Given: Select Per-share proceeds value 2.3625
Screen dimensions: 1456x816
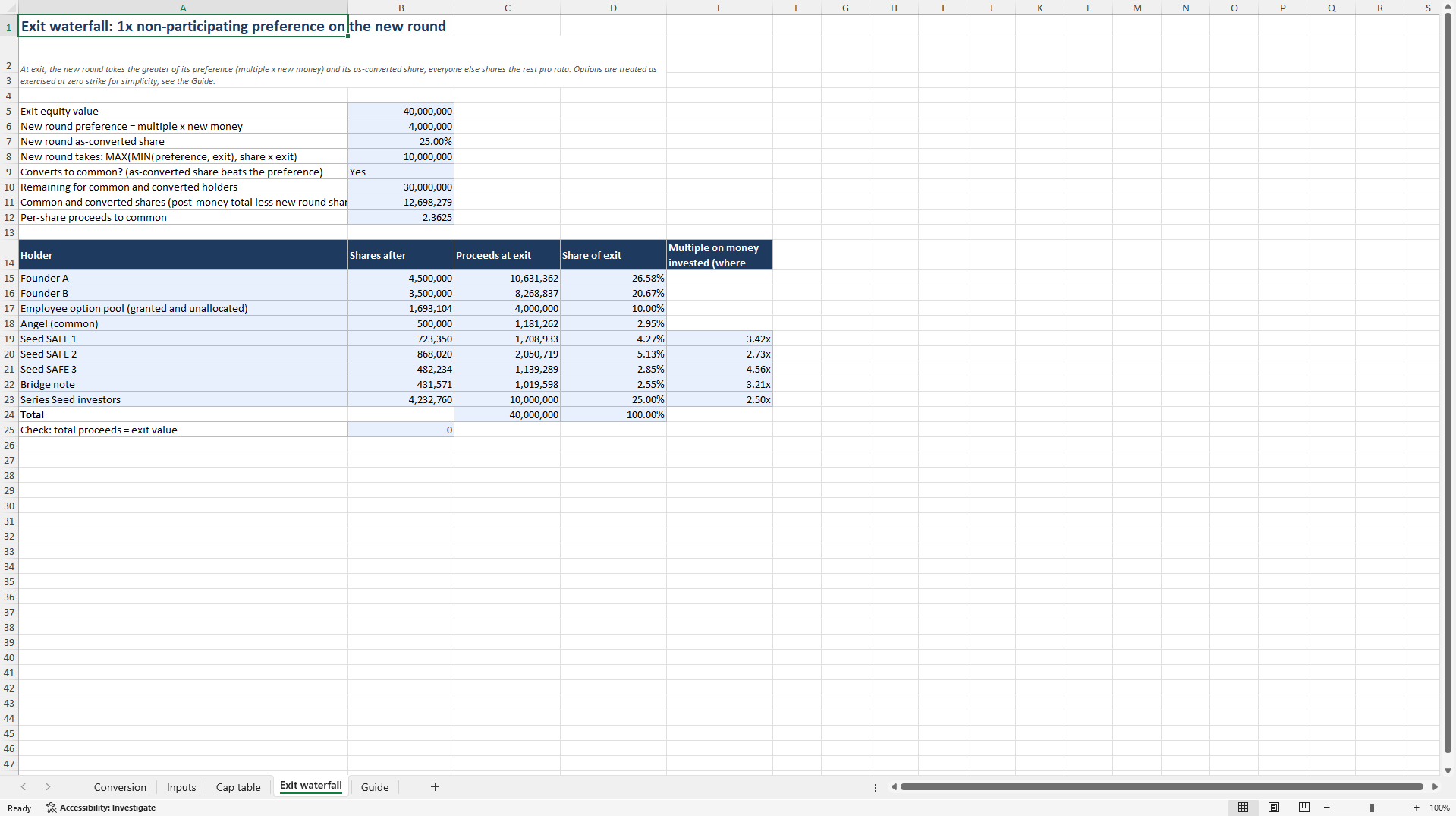Looking at the screenshot, I should [x=401, y=217].
